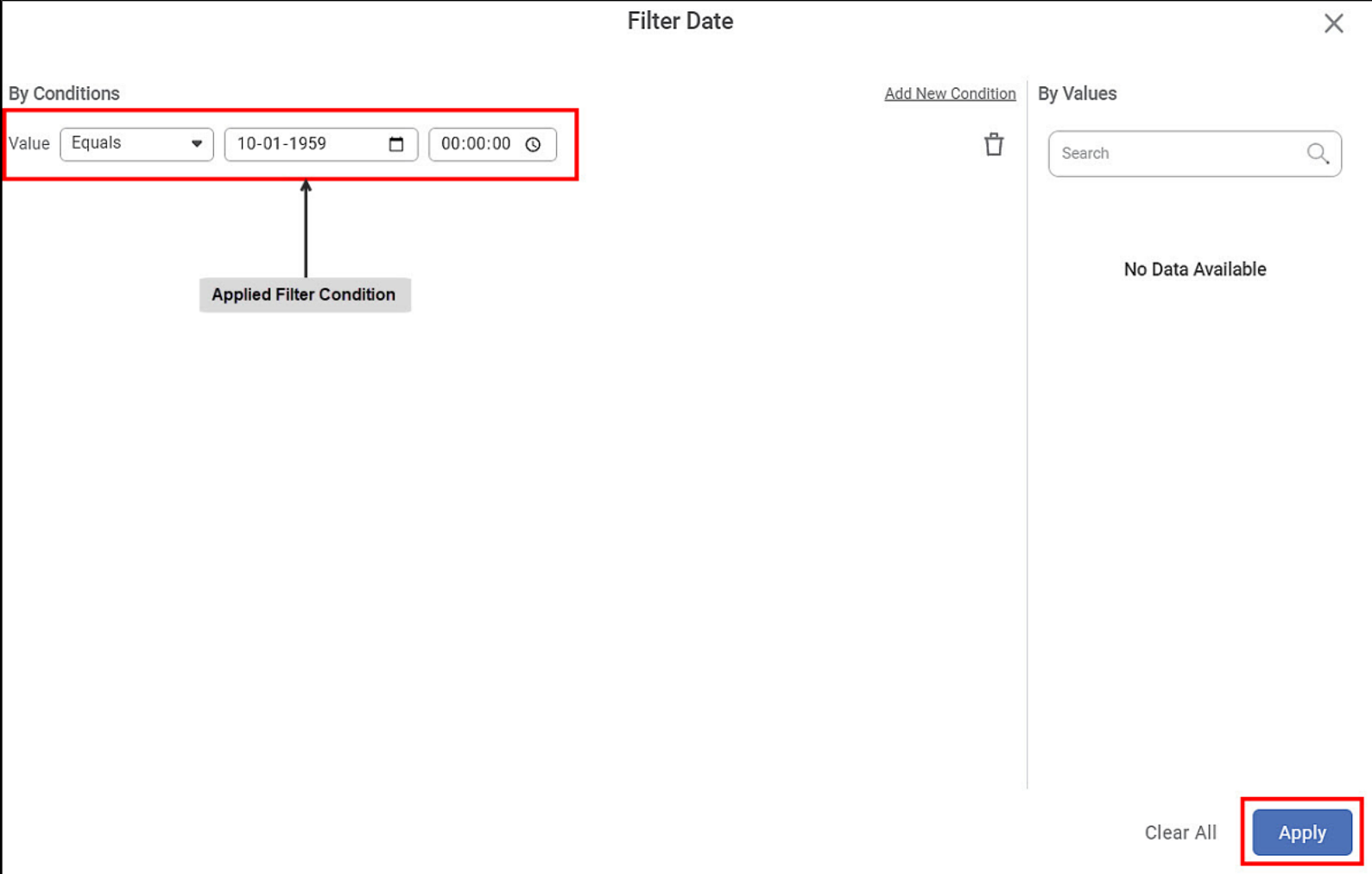Close the Filter Date dialog
Screen dimensions: 1372x874
tap(1333, 23)
